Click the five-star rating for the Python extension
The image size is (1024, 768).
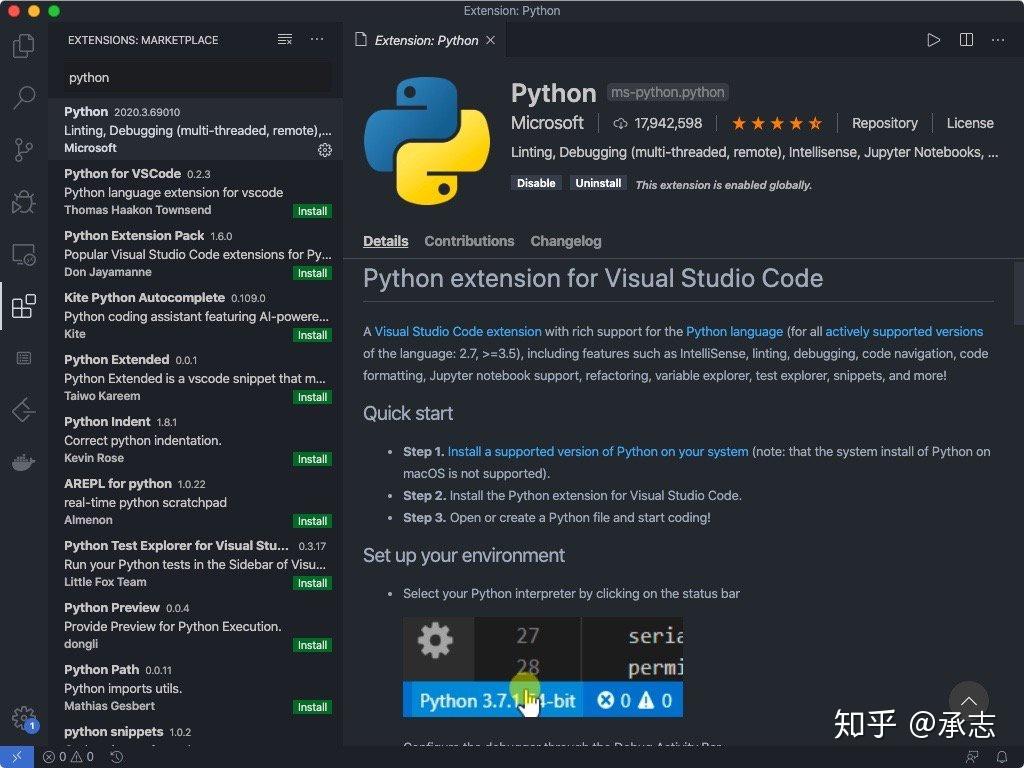click(777, 122)
